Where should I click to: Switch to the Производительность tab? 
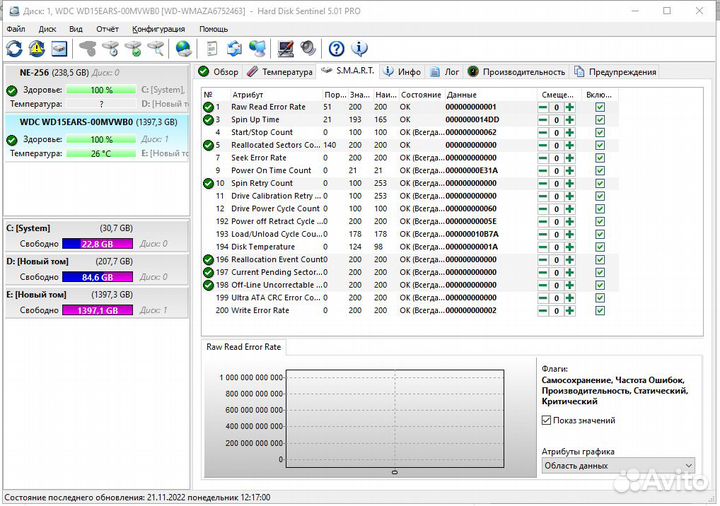point(516,72)
